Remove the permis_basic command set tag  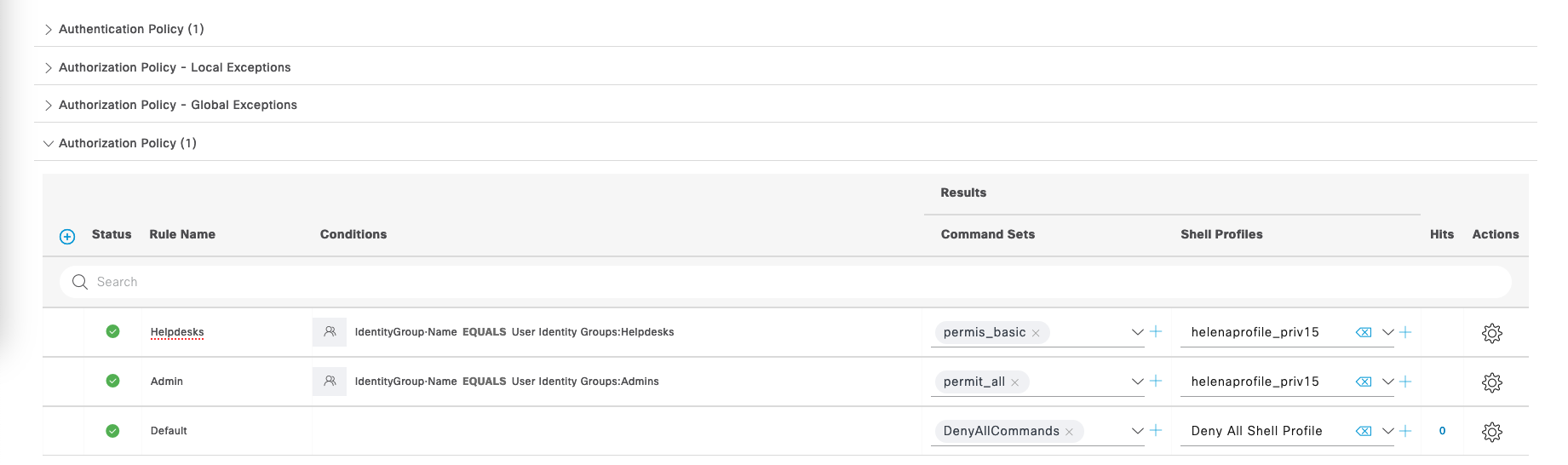(x=1036, y=334)
